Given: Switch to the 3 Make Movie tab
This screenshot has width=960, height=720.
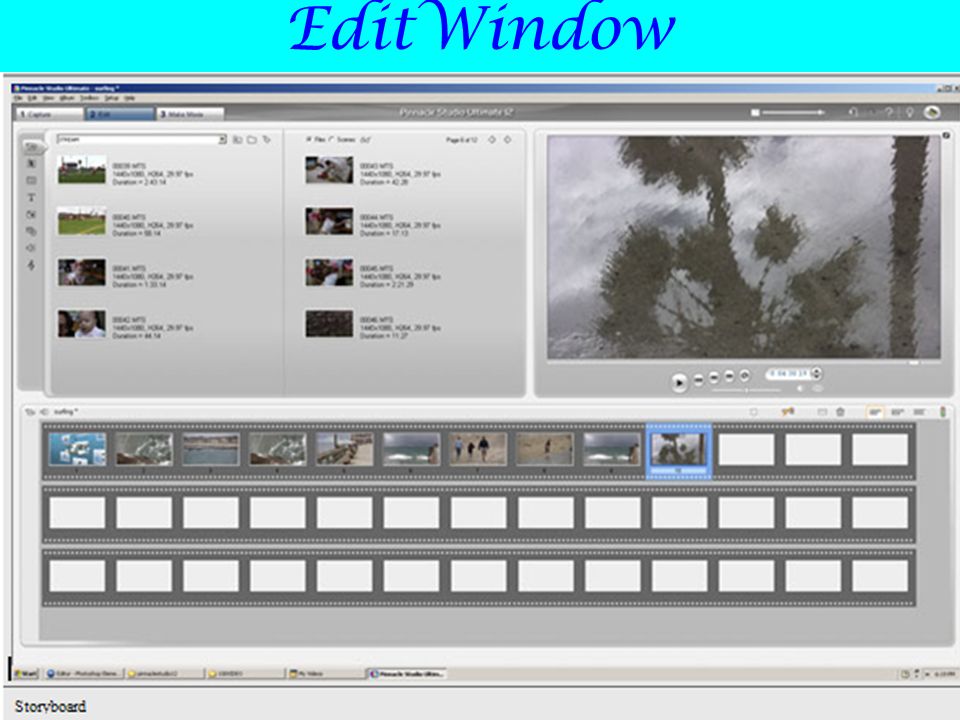Looking at the screenshot, I should [190, 114].
